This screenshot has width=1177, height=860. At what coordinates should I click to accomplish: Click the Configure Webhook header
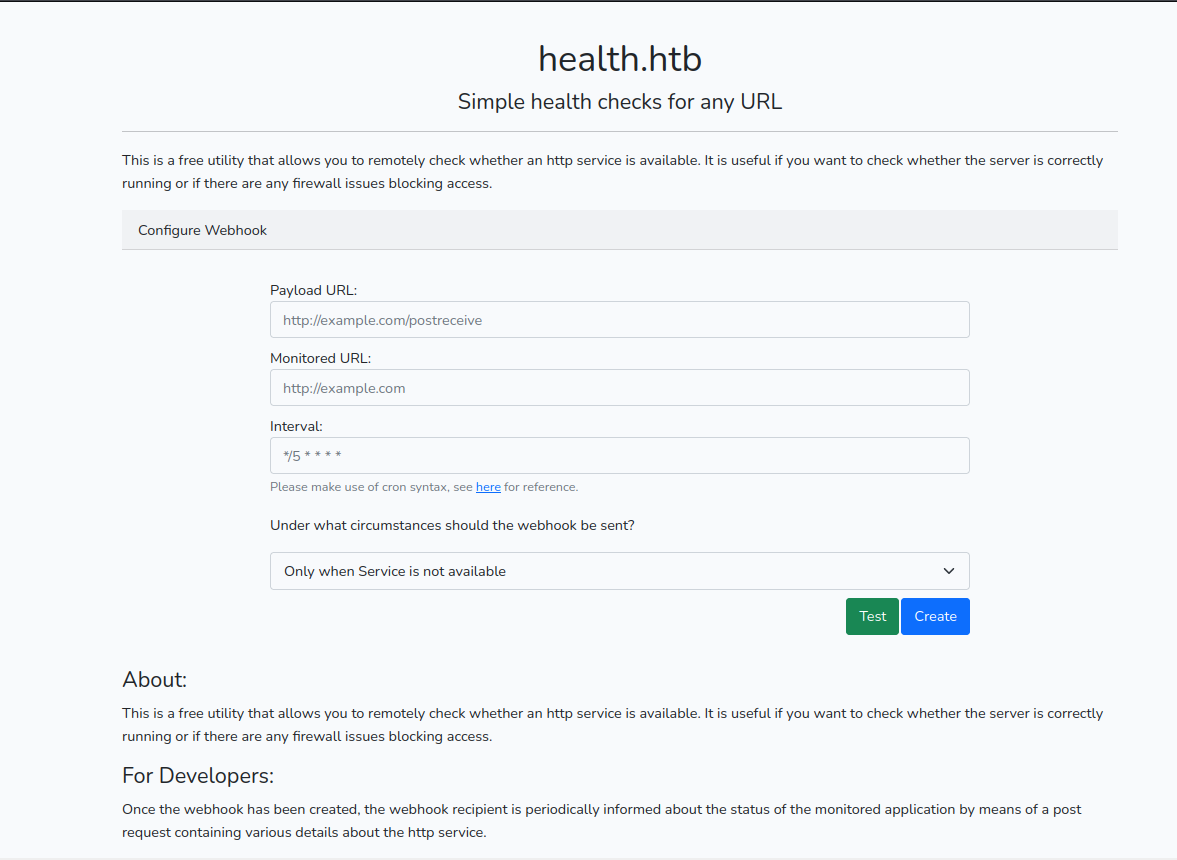(x=203, y=230)
